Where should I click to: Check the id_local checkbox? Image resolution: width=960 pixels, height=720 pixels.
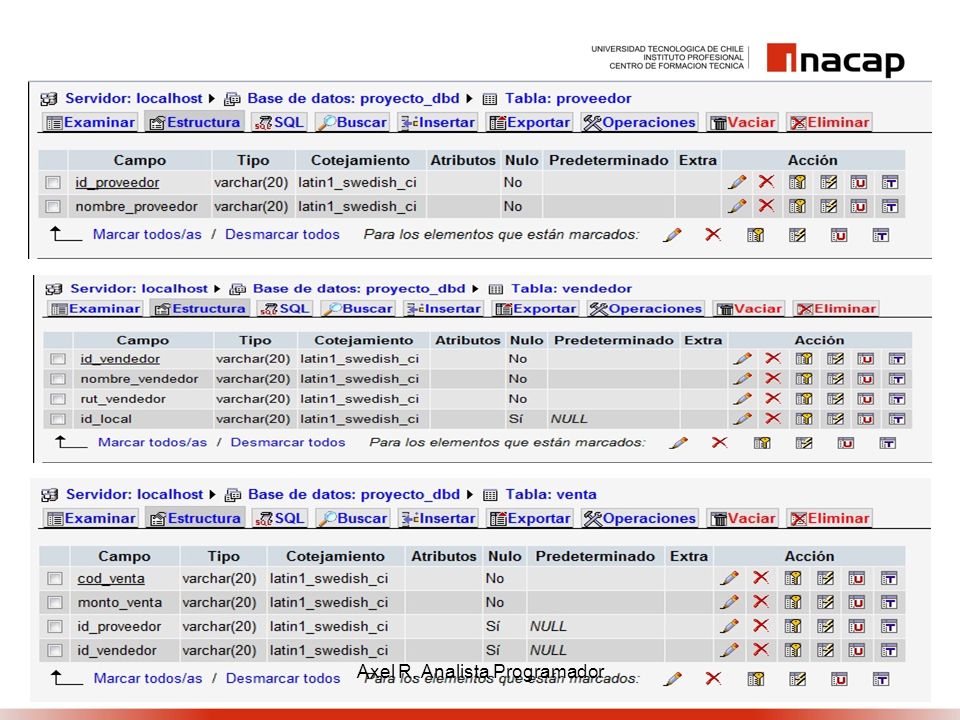[x=58, y=419]
